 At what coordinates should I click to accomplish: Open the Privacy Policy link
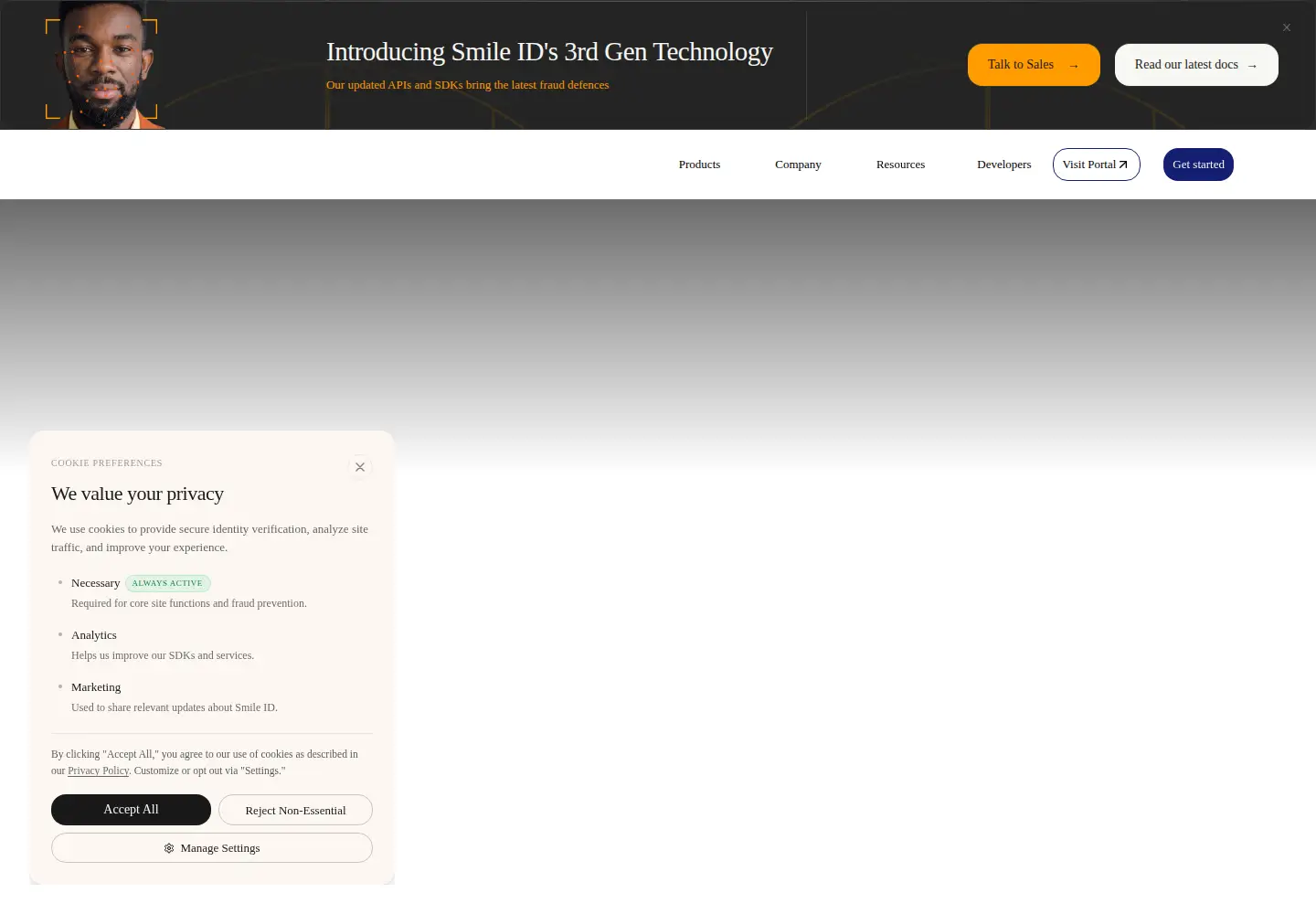pos(98,771)
